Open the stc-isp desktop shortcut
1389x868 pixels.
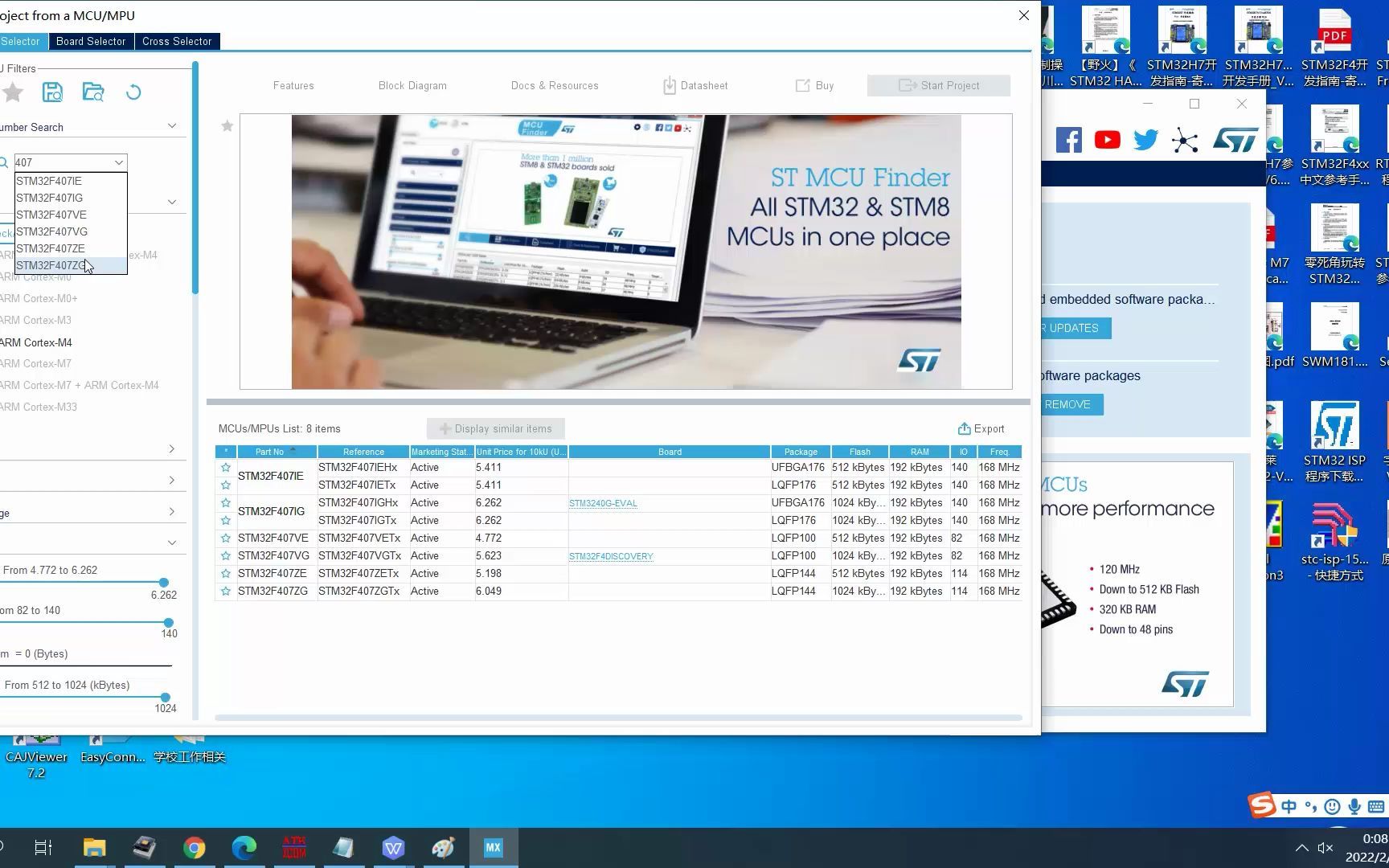coord(1334,542)
